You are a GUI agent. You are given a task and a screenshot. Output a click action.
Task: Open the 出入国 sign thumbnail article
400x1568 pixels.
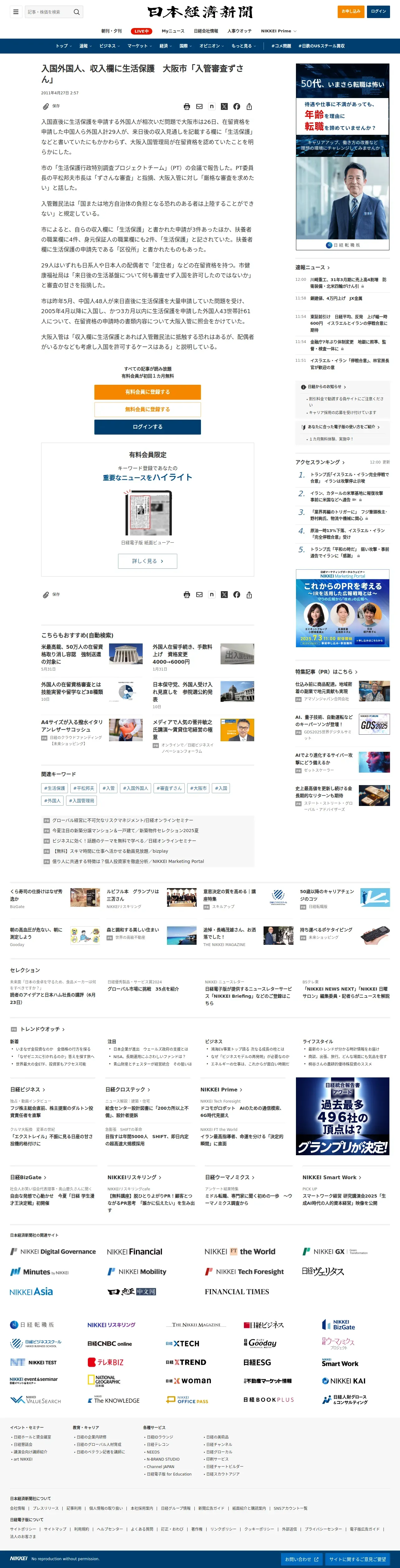[237, 654]
